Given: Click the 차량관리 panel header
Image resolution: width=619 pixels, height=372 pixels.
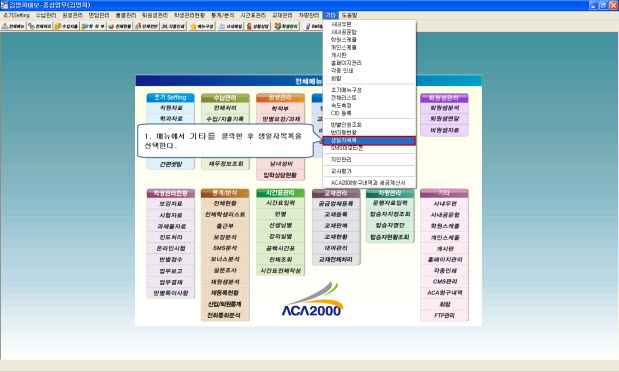Looking at the screenshot, I should (390, 193).
